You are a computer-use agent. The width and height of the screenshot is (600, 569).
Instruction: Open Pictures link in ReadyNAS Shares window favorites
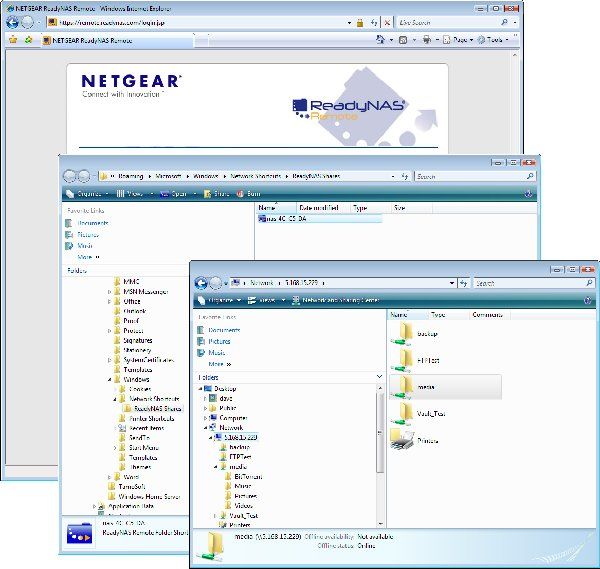click(x=88, y=235)
